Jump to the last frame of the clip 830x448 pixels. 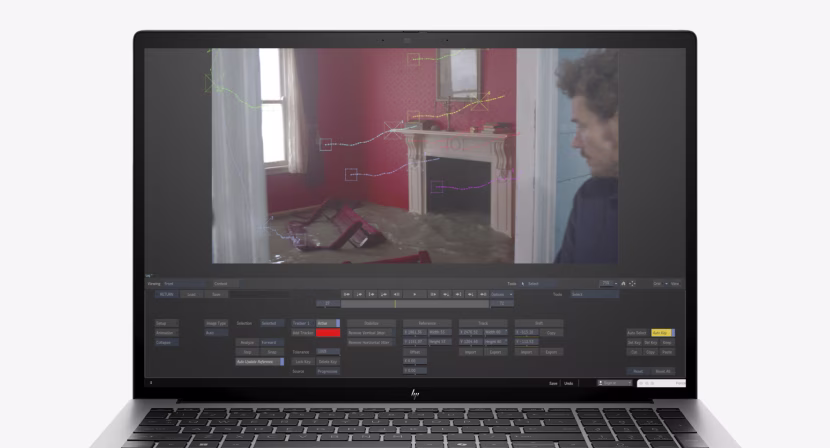[x=483, y=294]
